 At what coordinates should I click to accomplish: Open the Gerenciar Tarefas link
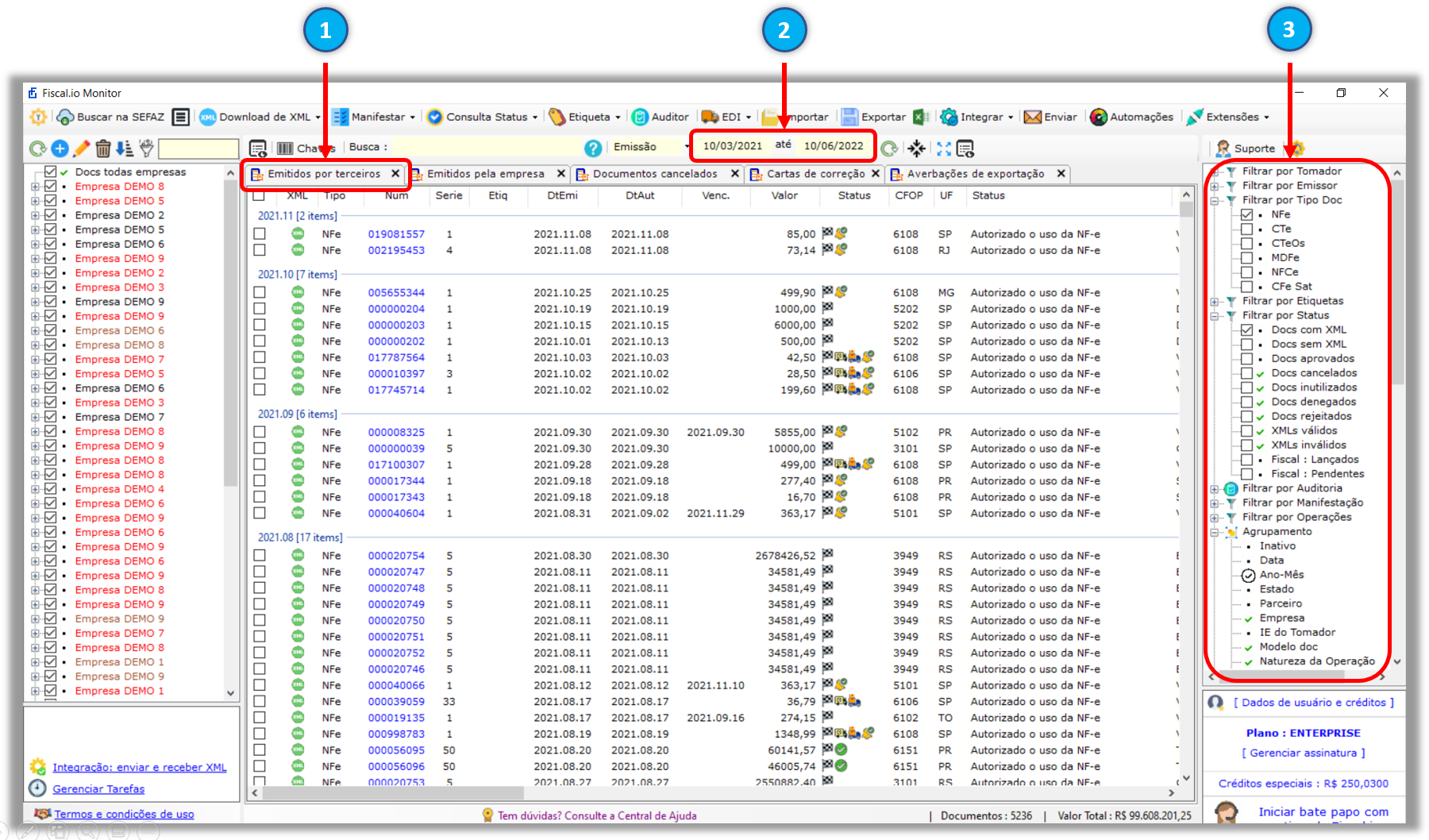tap(98, 789)
